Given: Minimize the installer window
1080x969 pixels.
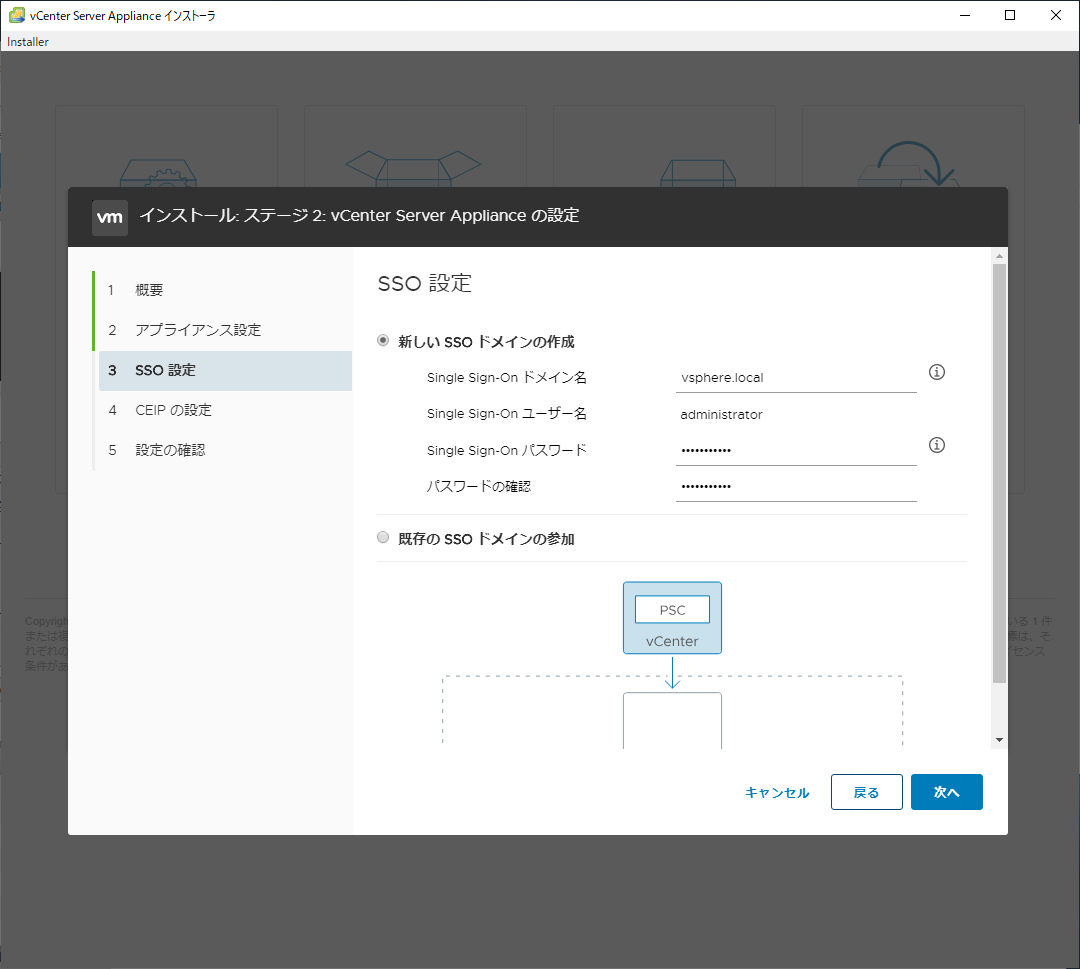Looking at the screenshot, I should pos(965,15).
